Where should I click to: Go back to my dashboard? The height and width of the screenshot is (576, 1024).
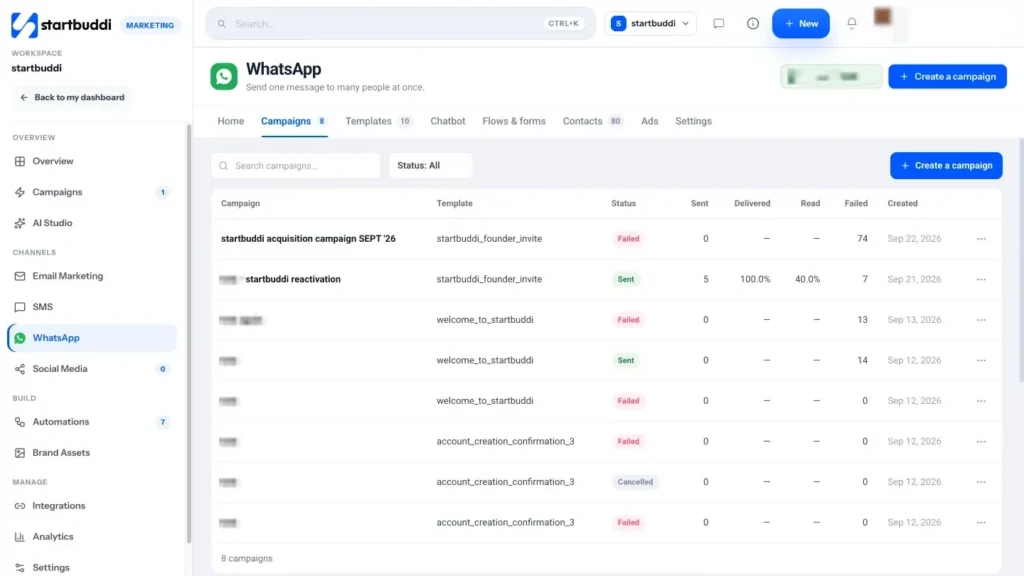pyautogui.click(x=72, y=97)
